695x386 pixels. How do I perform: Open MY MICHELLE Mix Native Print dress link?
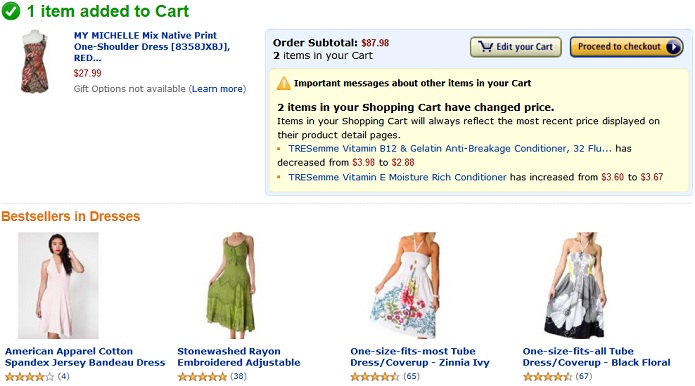click(x=152, y=47)
